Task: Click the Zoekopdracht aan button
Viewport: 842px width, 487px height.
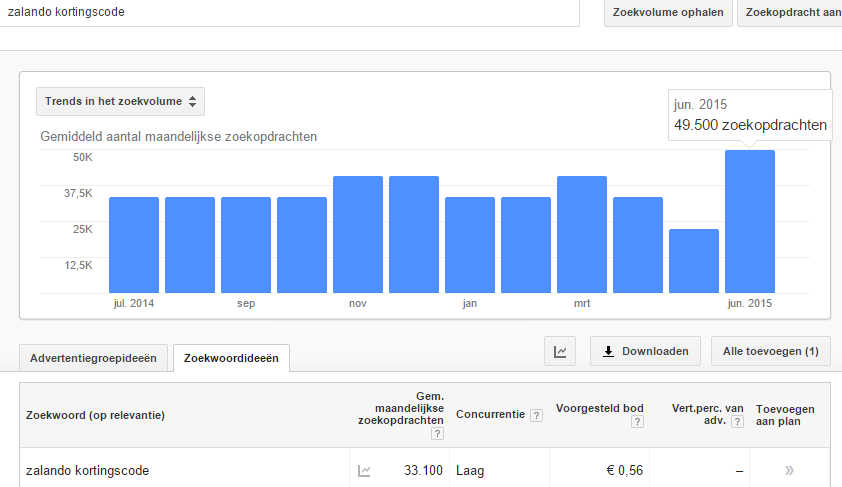Action: click(x=790, y=12)
